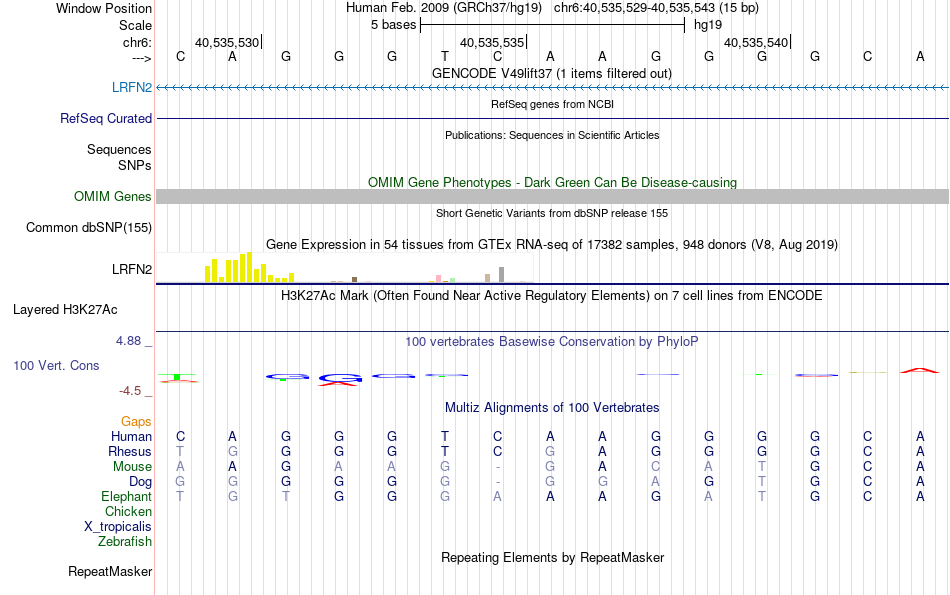Click the RepeatMasker track label
Viewport: 950px width, 595px height.
pos(110,571)
